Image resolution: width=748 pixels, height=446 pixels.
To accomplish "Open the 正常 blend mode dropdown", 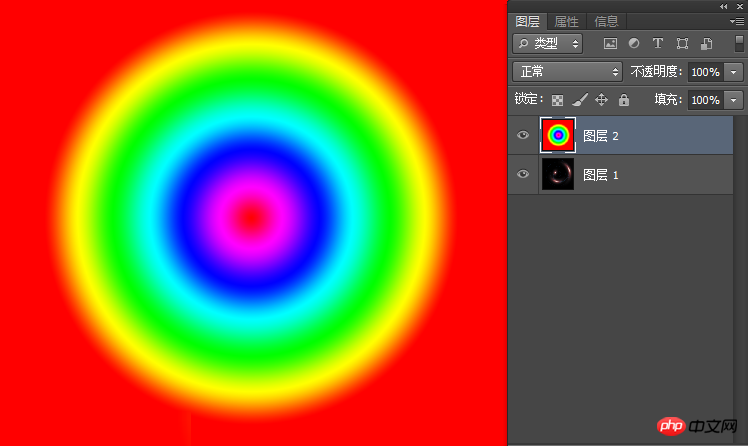I will tap(567, 72).
